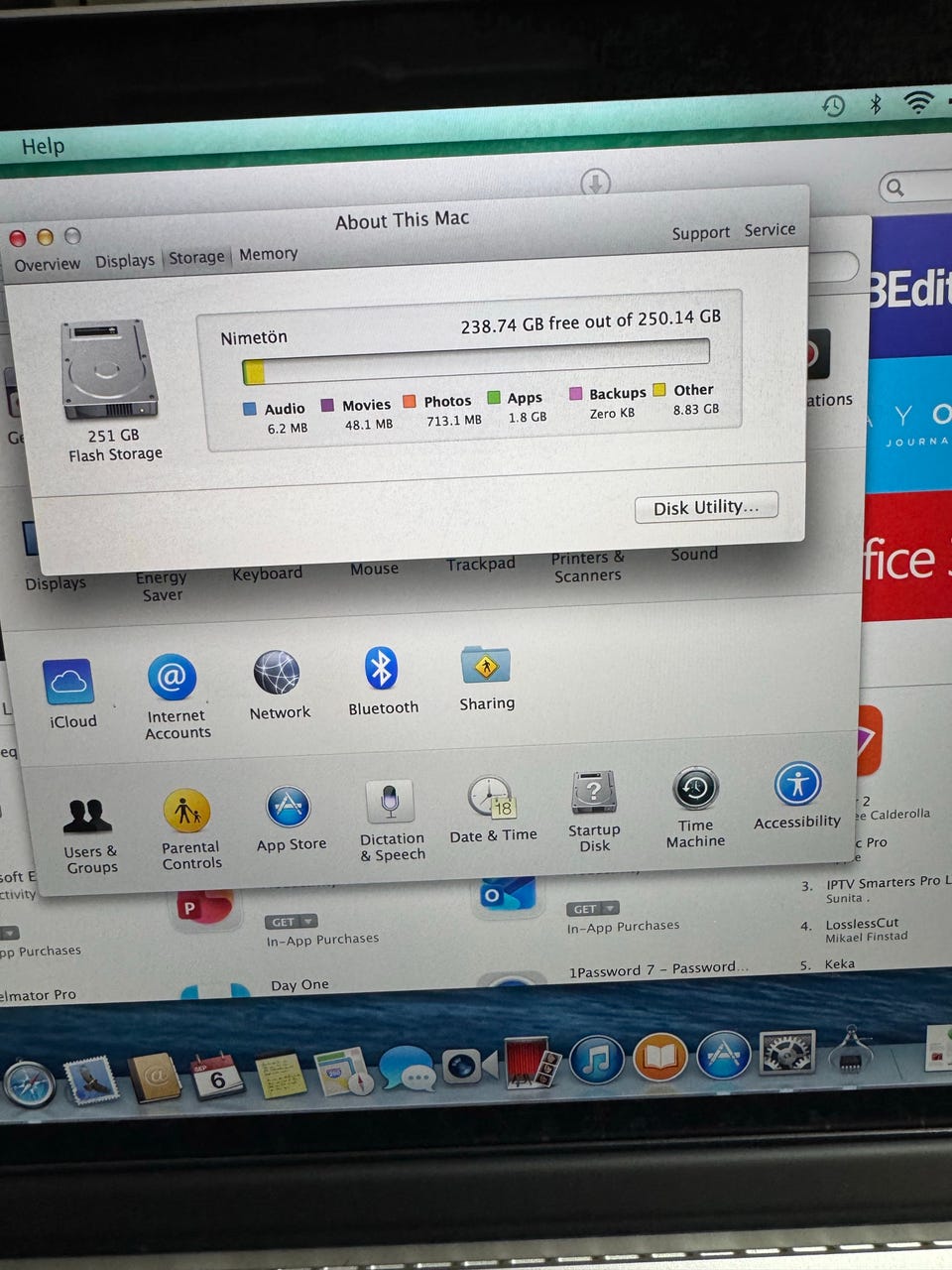952x1270 pixels.
Task: Click the PowerPoint app icon in App Store
Action: 205,908
